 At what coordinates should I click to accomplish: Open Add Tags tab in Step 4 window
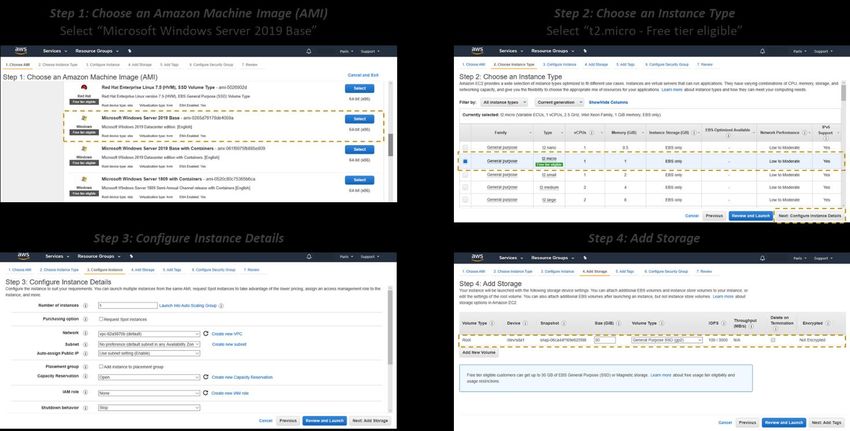626,271
